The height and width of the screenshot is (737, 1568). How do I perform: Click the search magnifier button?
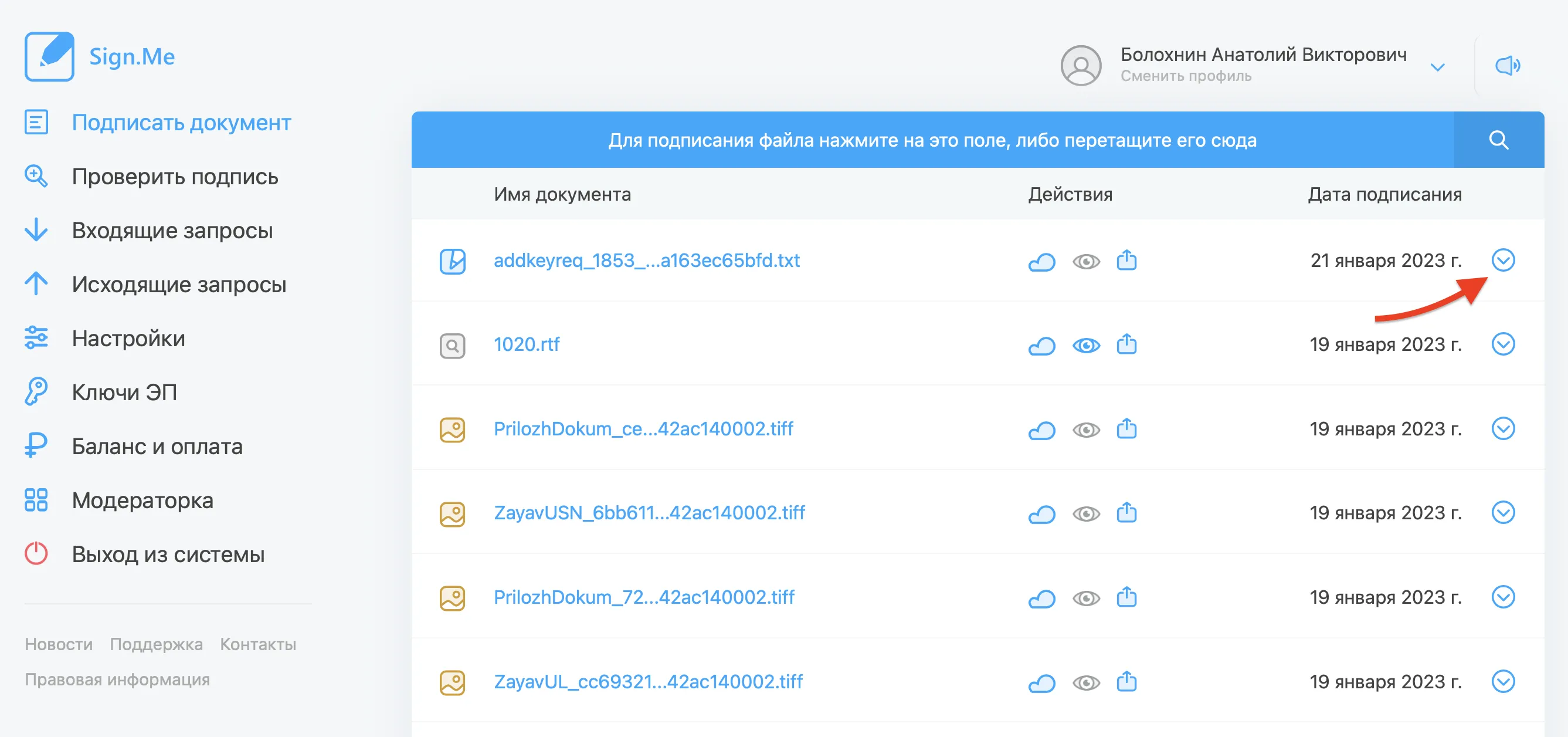(x=1499, y=140)
